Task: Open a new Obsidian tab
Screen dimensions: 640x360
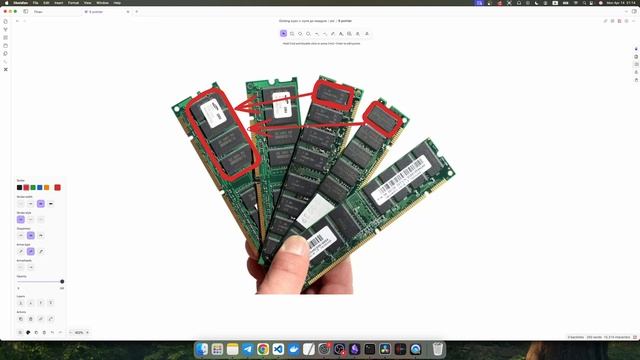Action: (x=137, y=11)
